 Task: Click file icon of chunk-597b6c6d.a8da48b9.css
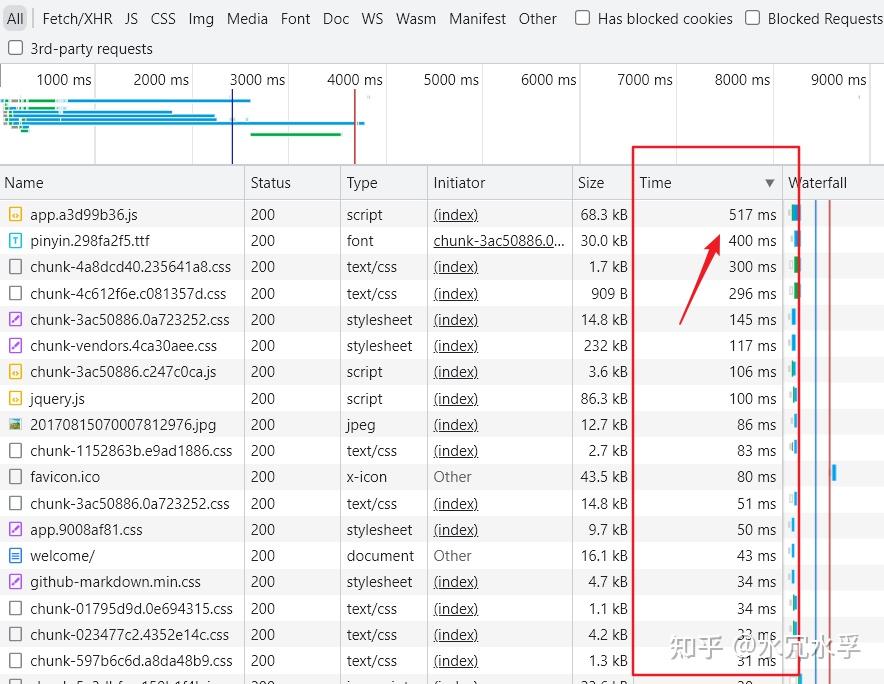pyautogui.click(x=16, y=660)
